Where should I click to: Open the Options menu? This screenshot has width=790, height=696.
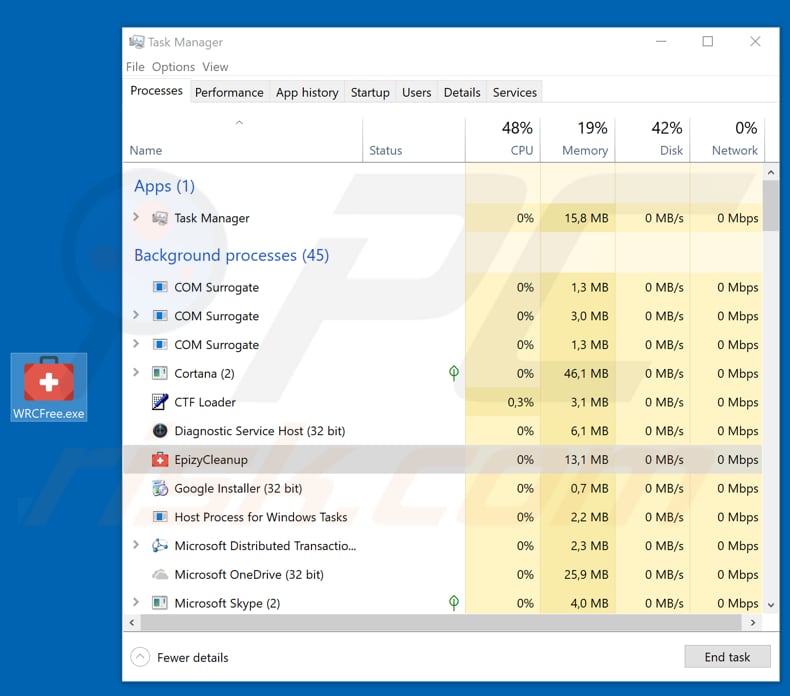coord(173,67)
